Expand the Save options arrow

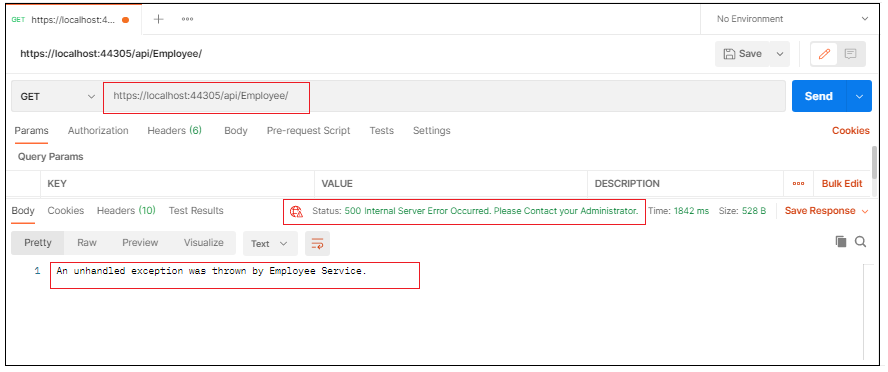coord(779,54)
